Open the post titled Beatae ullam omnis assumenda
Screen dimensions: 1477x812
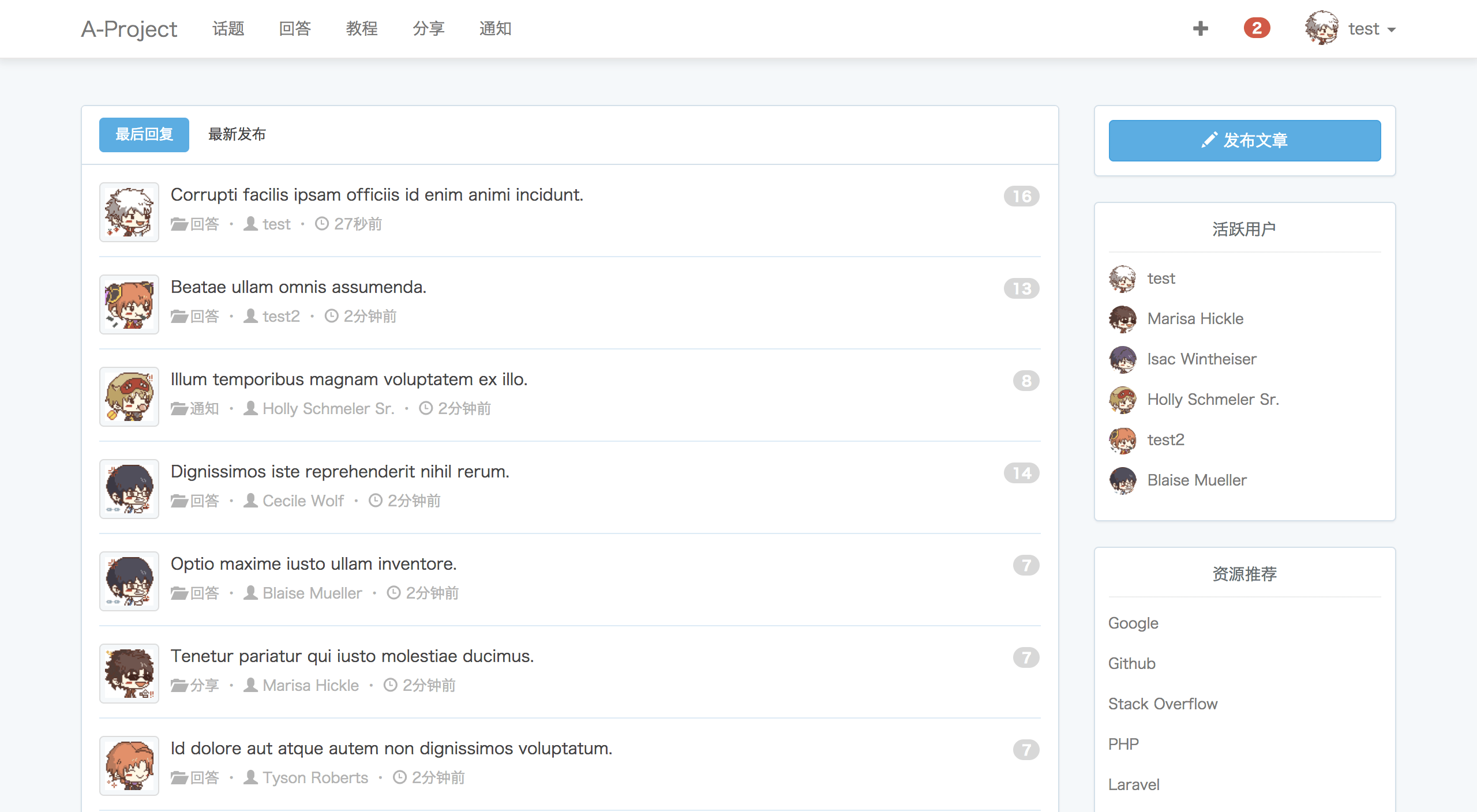click(x=298, y=287)
